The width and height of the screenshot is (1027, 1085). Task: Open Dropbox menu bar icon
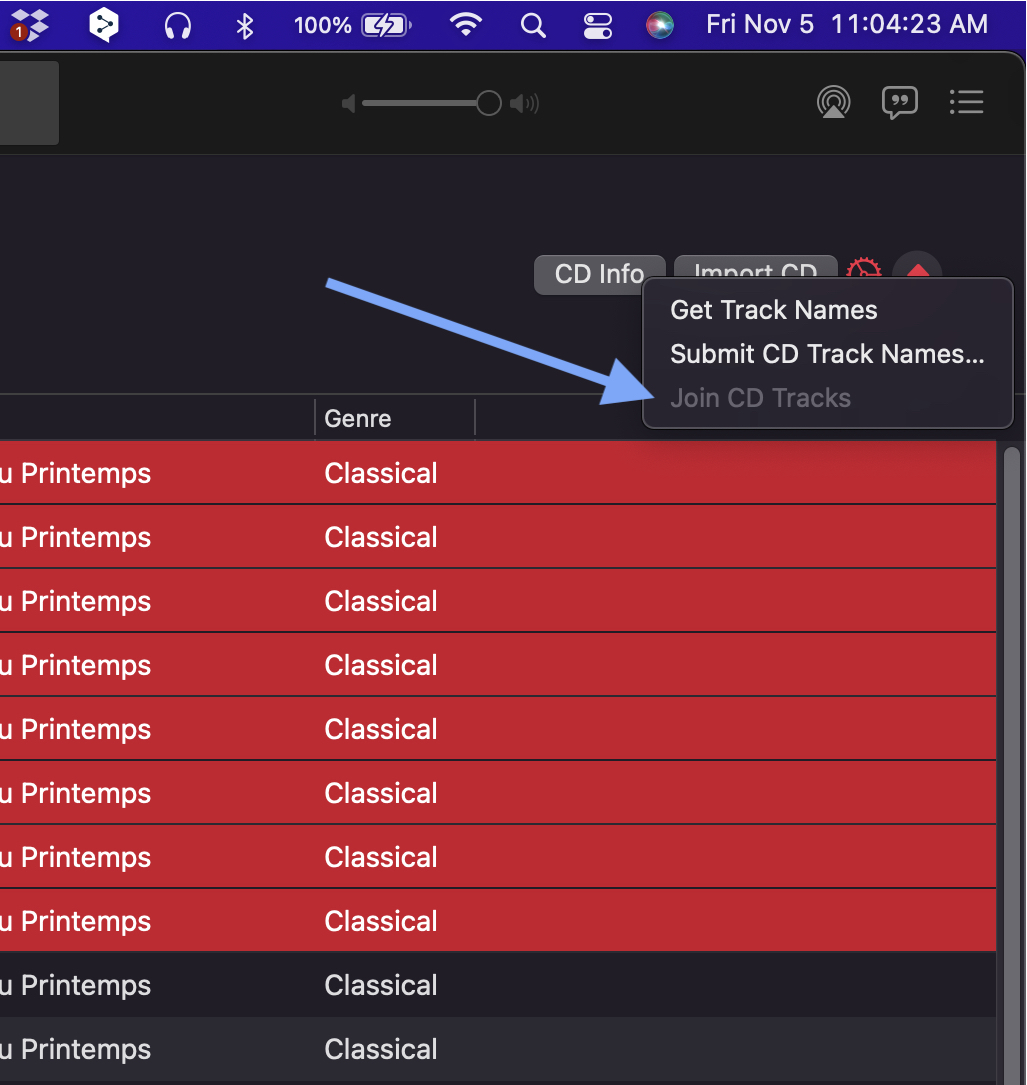[x=29, y=25]
